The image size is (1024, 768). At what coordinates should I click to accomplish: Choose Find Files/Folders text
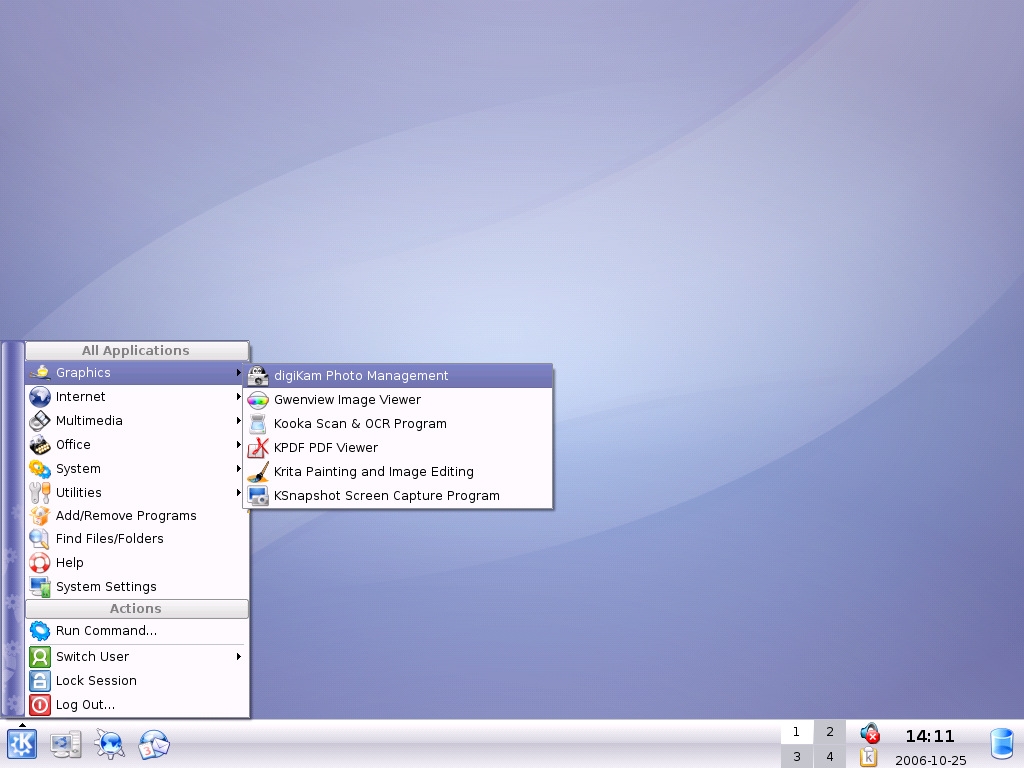point(110,539)
